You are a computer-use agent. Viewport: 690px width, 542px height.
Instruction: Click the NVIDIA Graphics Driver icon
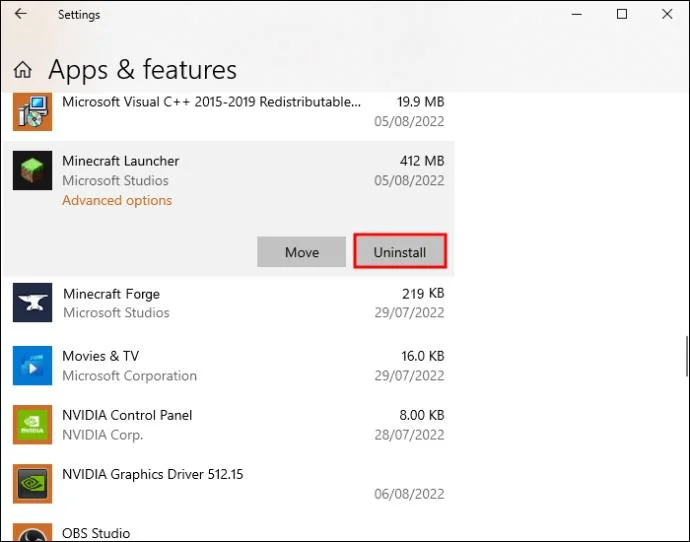click(33, 484)
